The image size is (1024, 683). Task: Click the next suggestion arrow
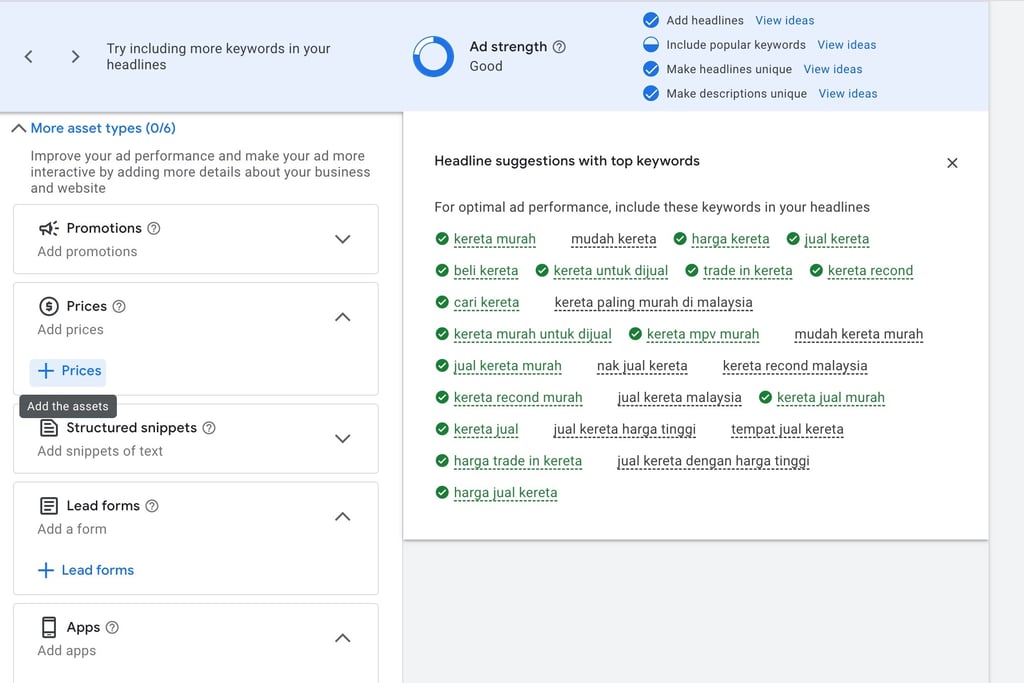point(75,57)
